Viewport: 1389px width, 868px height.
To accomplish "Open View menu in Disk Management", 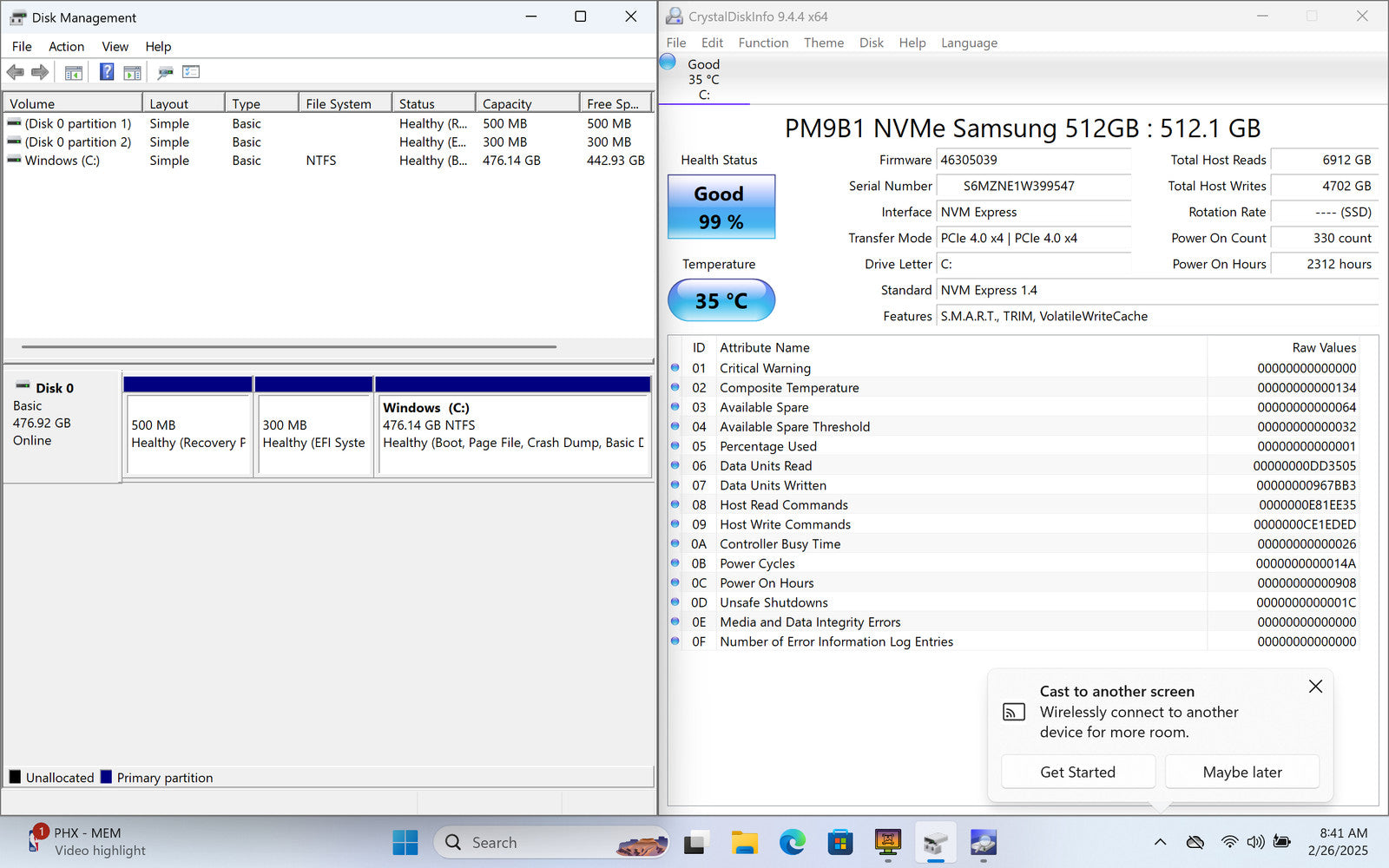I will pyautogui.click(x=115, y=46).
